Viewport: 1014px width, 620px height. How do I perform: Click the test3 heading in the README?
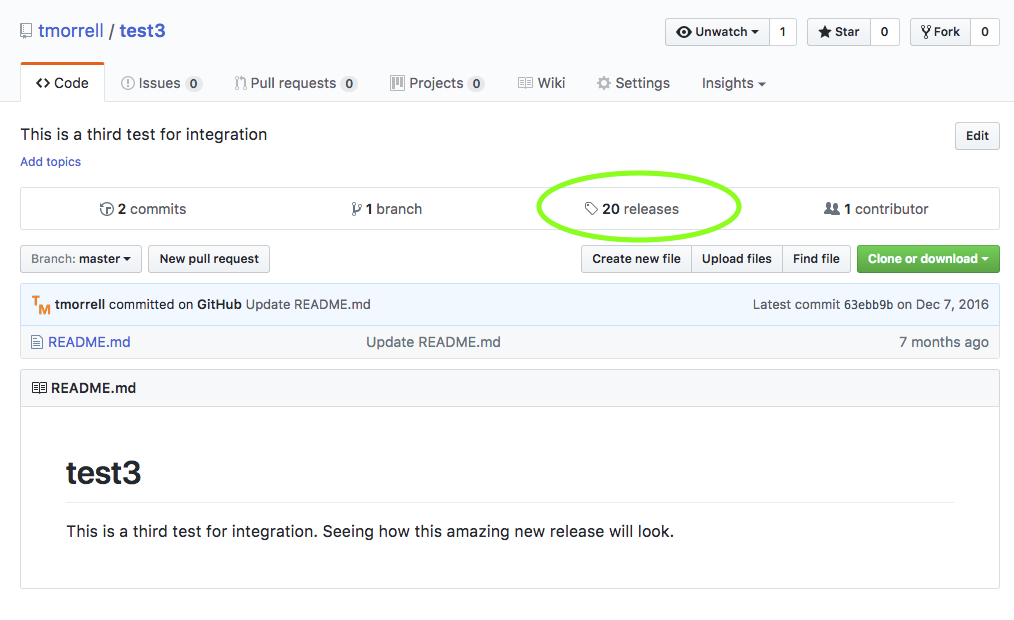point(103,473)
